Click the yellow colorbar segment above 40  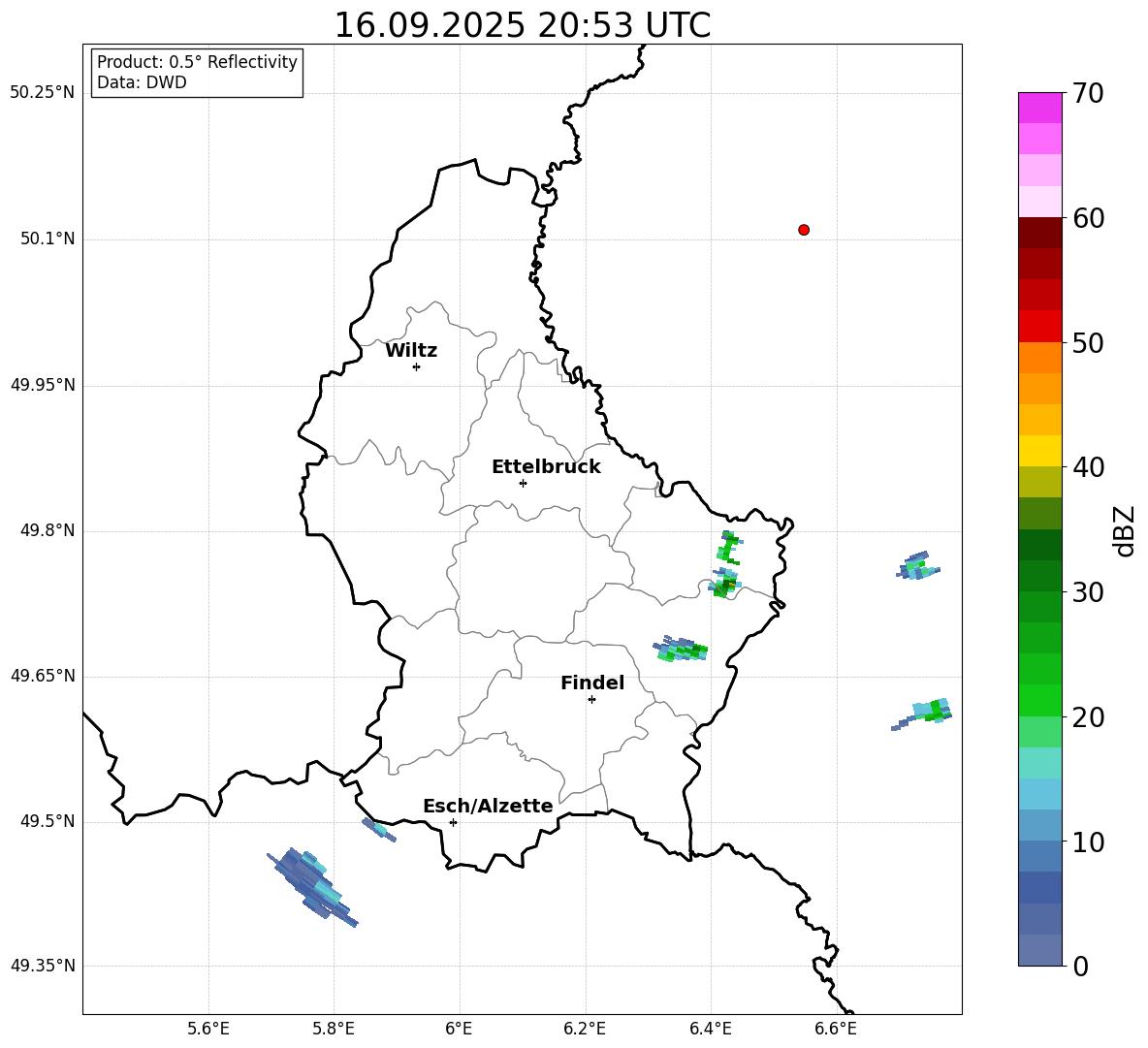1040,451
